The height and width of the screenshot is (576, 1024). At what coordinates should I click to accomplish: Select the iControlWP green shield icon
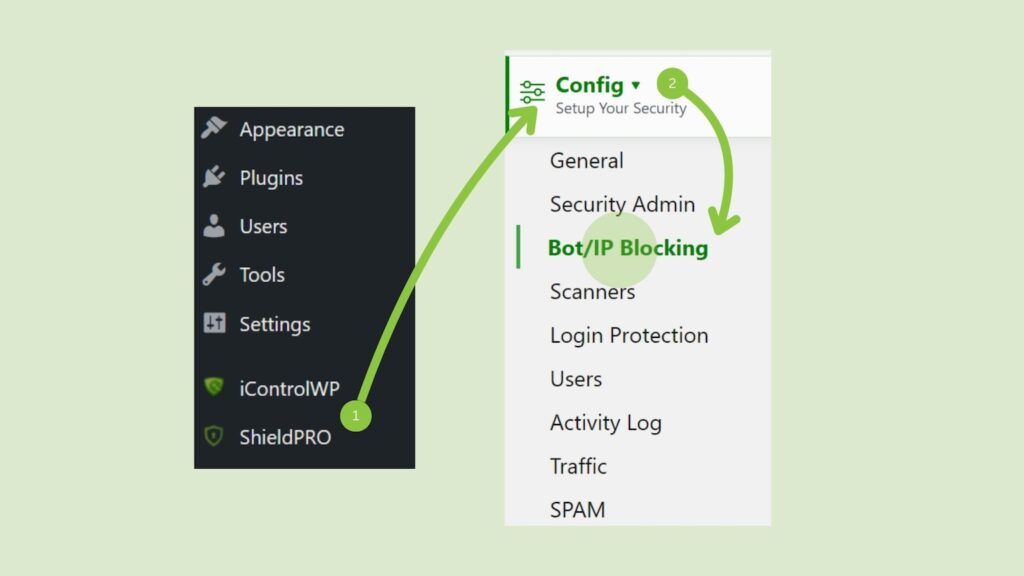(x=213, y=388)
